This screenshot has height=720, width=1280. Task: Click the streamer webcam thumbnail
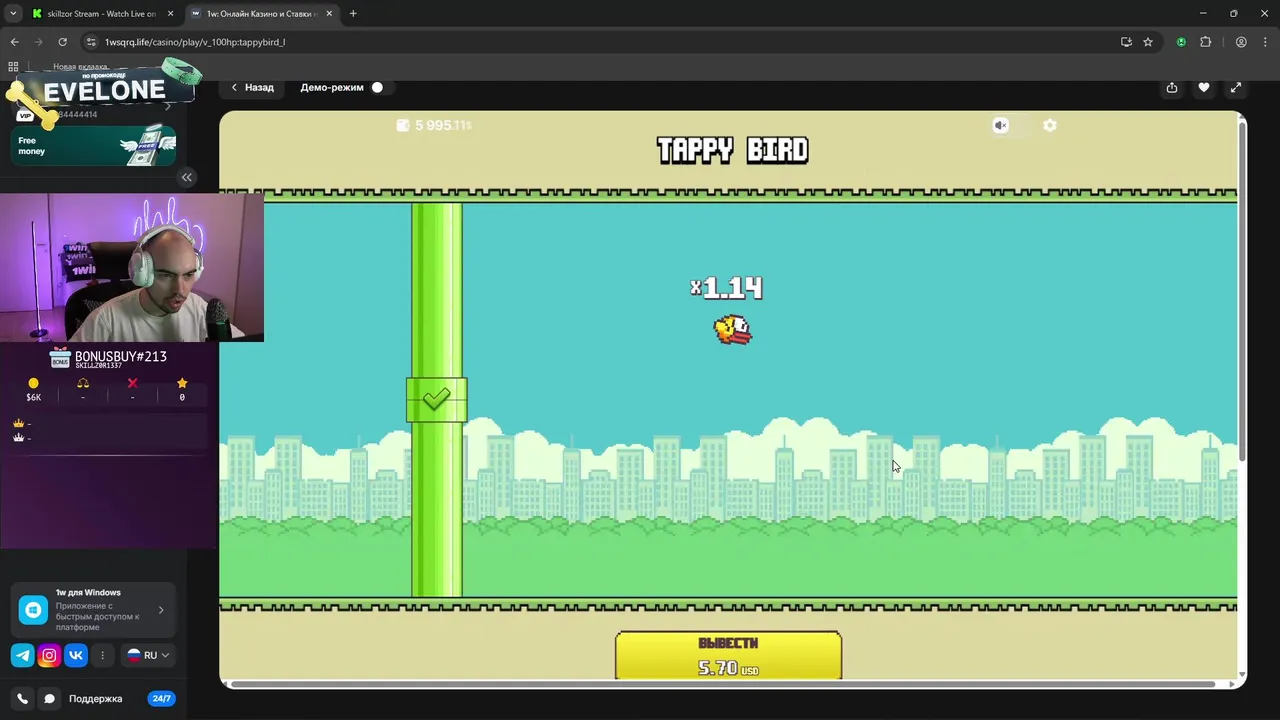click(x=132, y=267)
